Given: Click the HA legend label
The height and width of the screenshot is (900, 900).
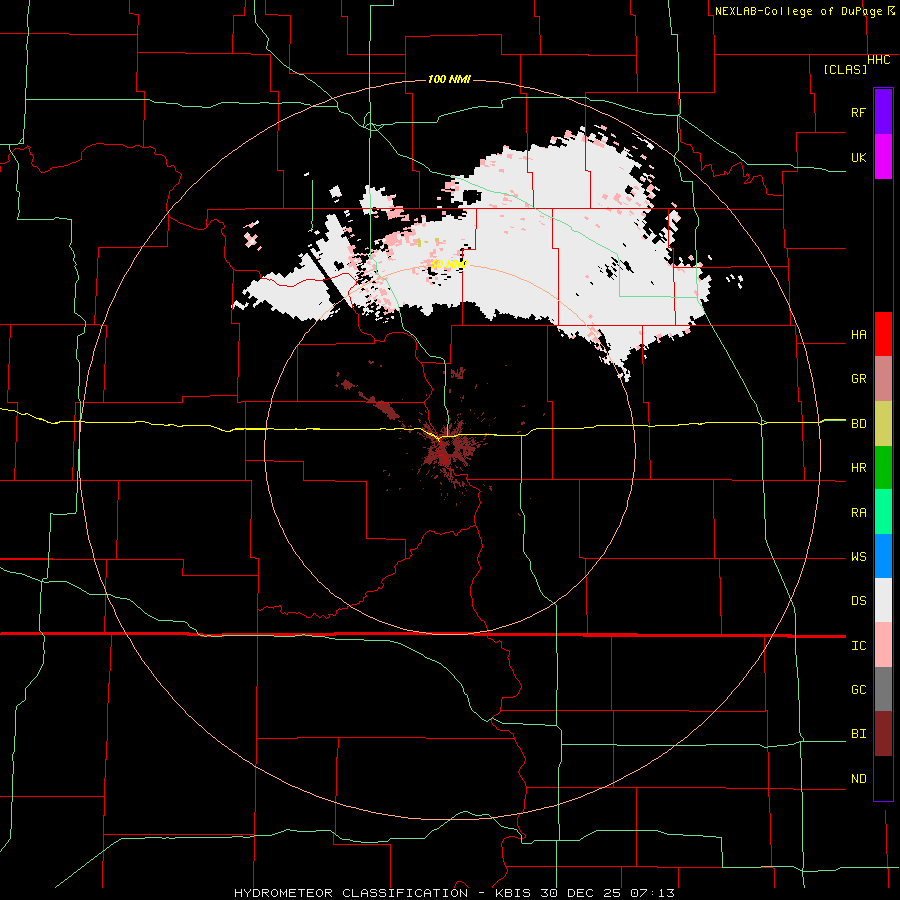Looking at the screenshot, I should click(x=858, y=335).
